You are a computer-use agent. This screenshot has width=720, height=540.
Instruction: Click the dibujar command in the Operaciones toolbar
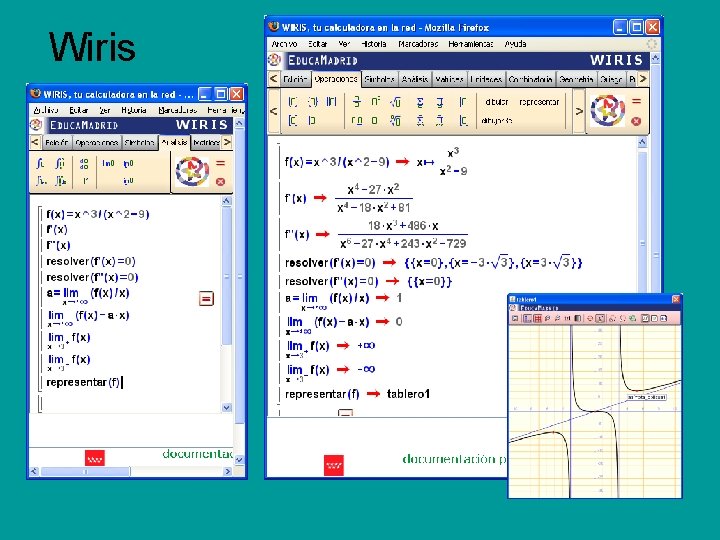coord(497,102)
